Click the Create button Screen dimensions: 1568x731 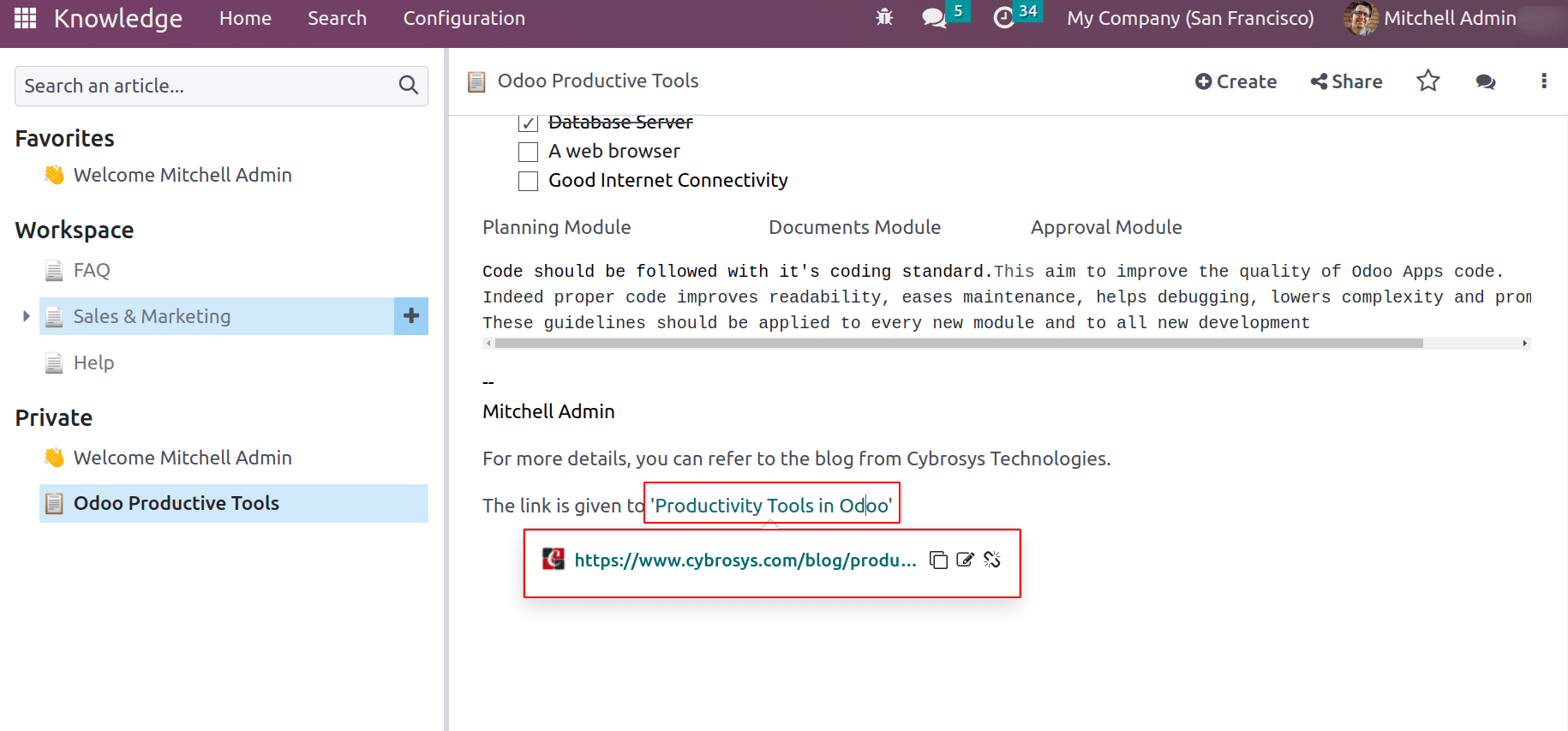click(x=1236, y=81)
